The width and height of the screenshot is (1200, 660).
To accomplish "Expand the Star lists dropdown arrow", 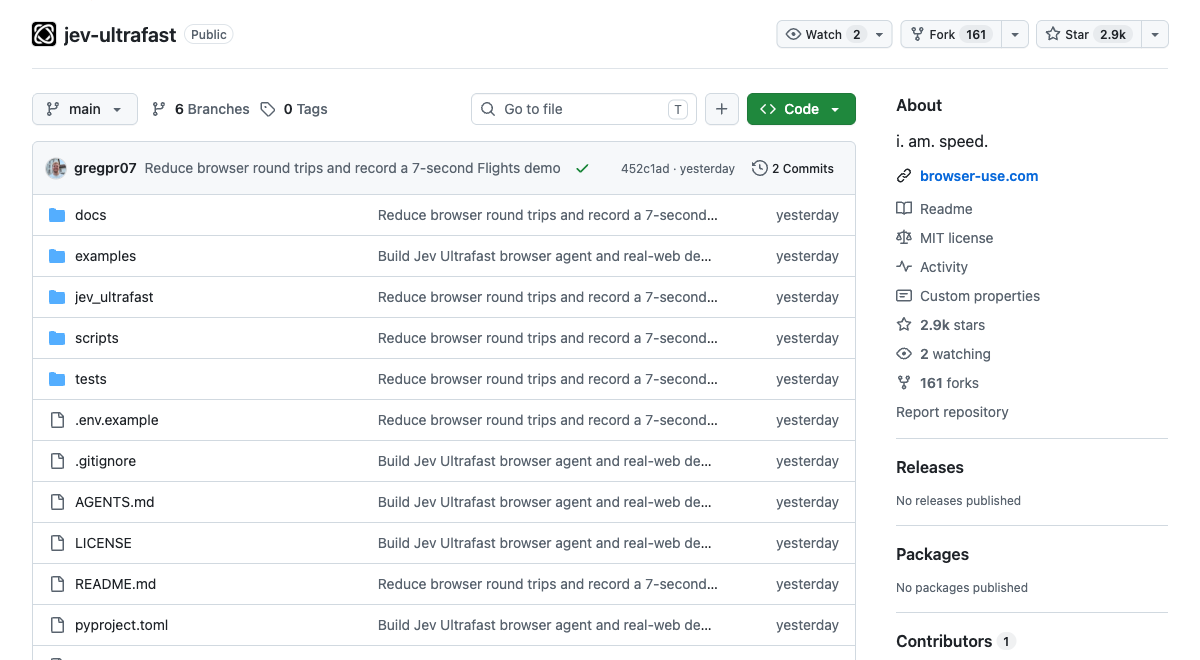I will 1154,34.
